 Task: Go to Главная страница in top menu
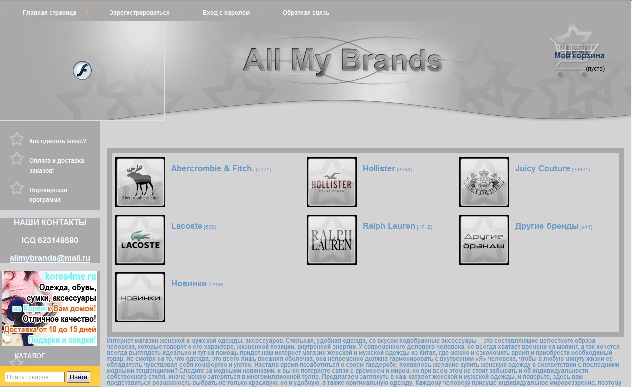click(49, 12)
